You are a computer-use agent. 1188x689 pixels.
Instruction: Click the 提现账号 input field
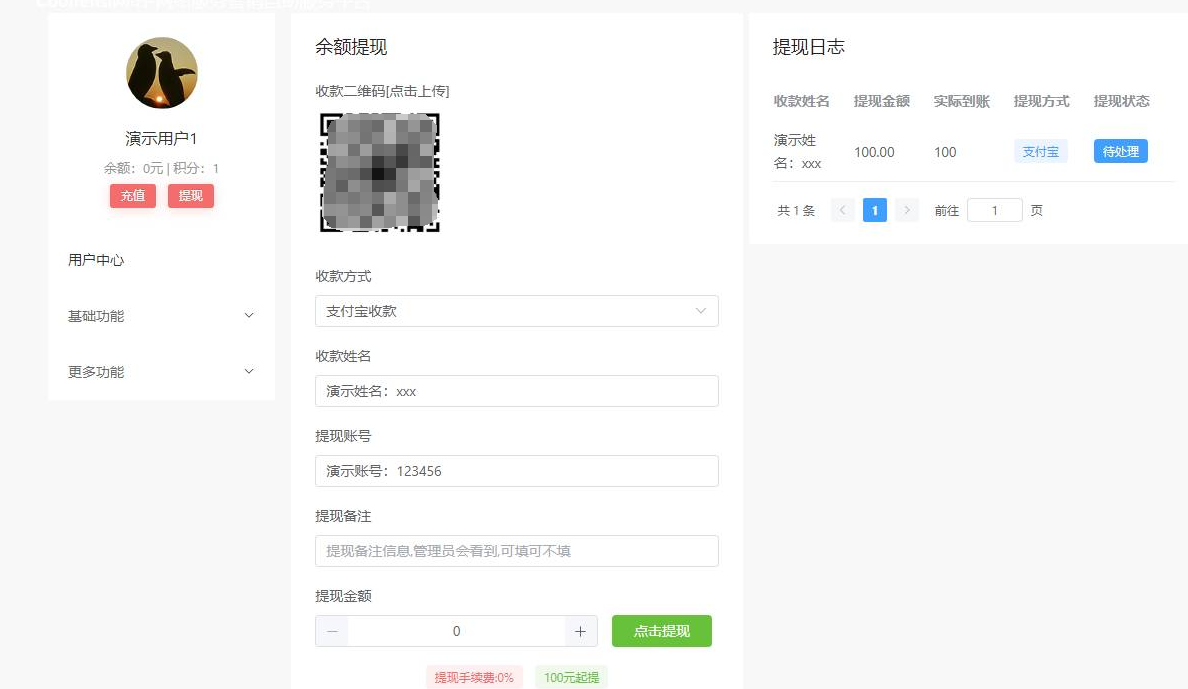click(517, 471)
